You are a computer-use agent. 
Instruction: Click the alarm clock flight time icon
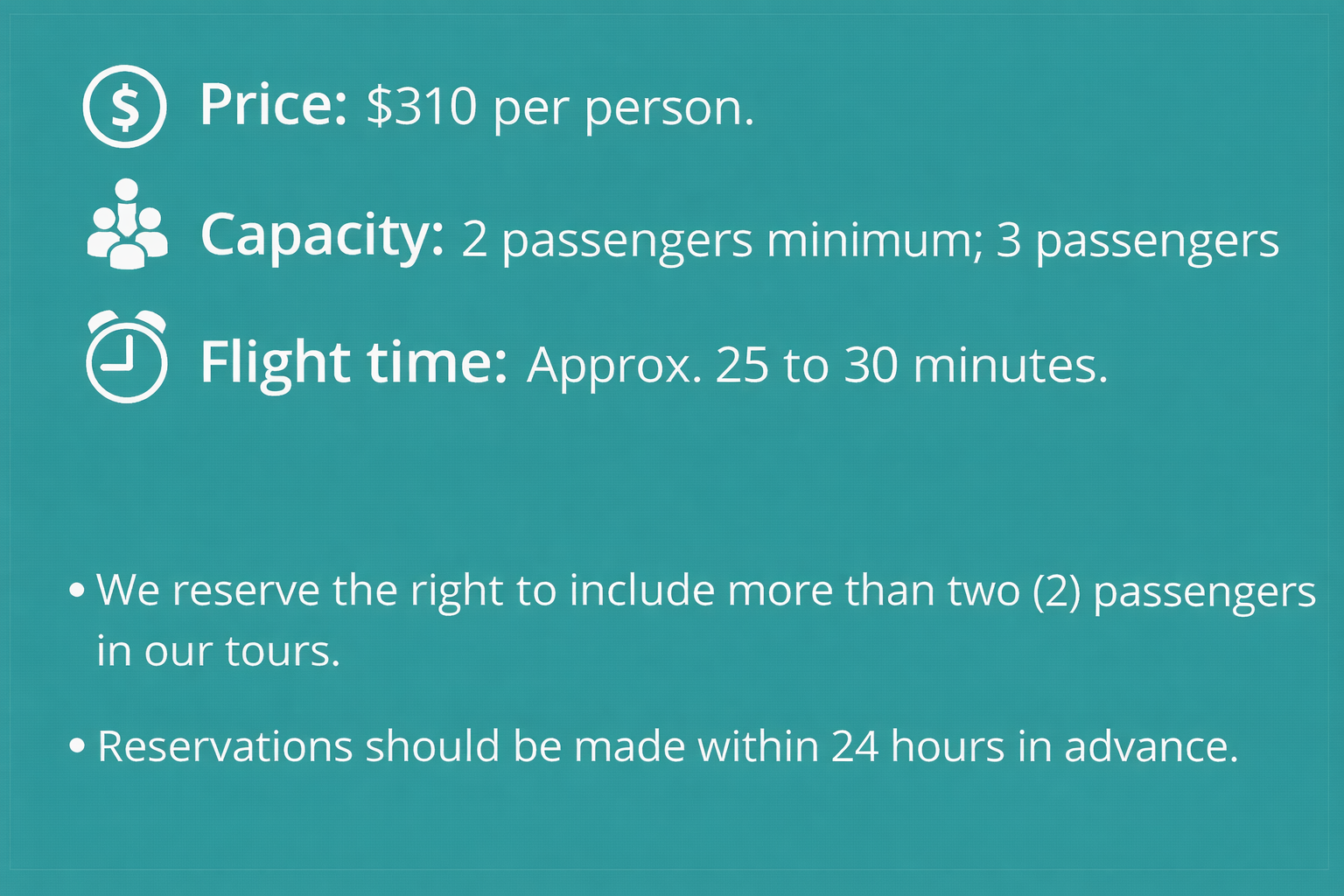[x=127, y=356]
